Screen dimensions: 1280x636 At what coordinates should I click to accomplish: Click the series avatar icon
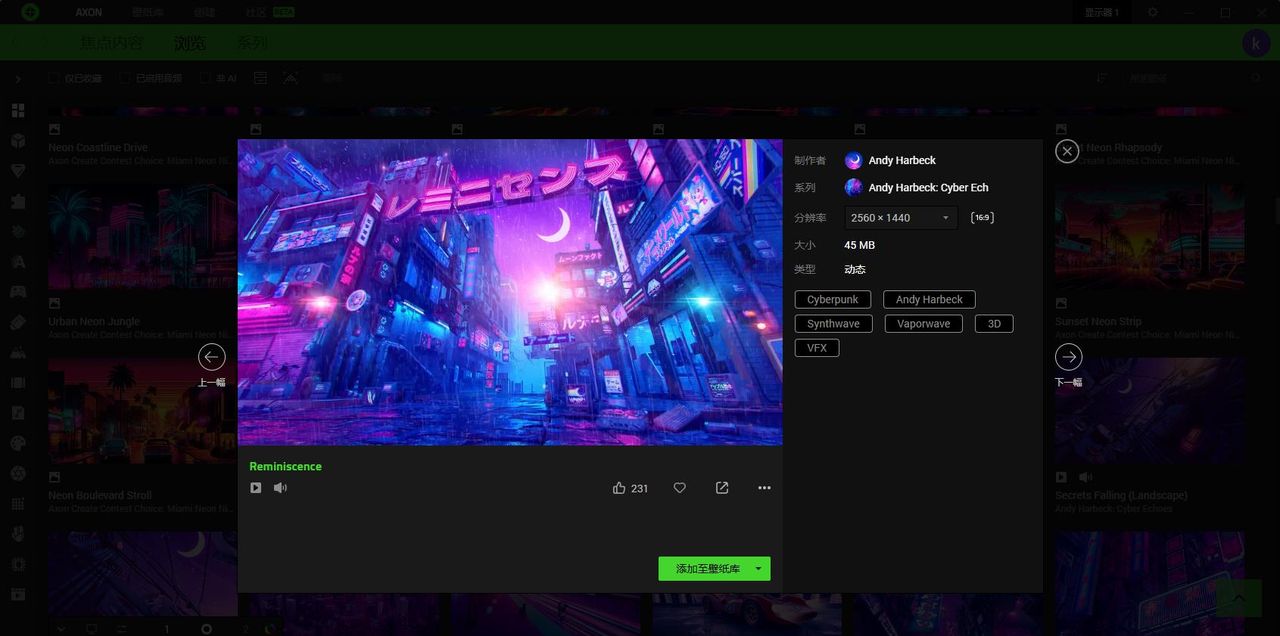pos(854,188)
